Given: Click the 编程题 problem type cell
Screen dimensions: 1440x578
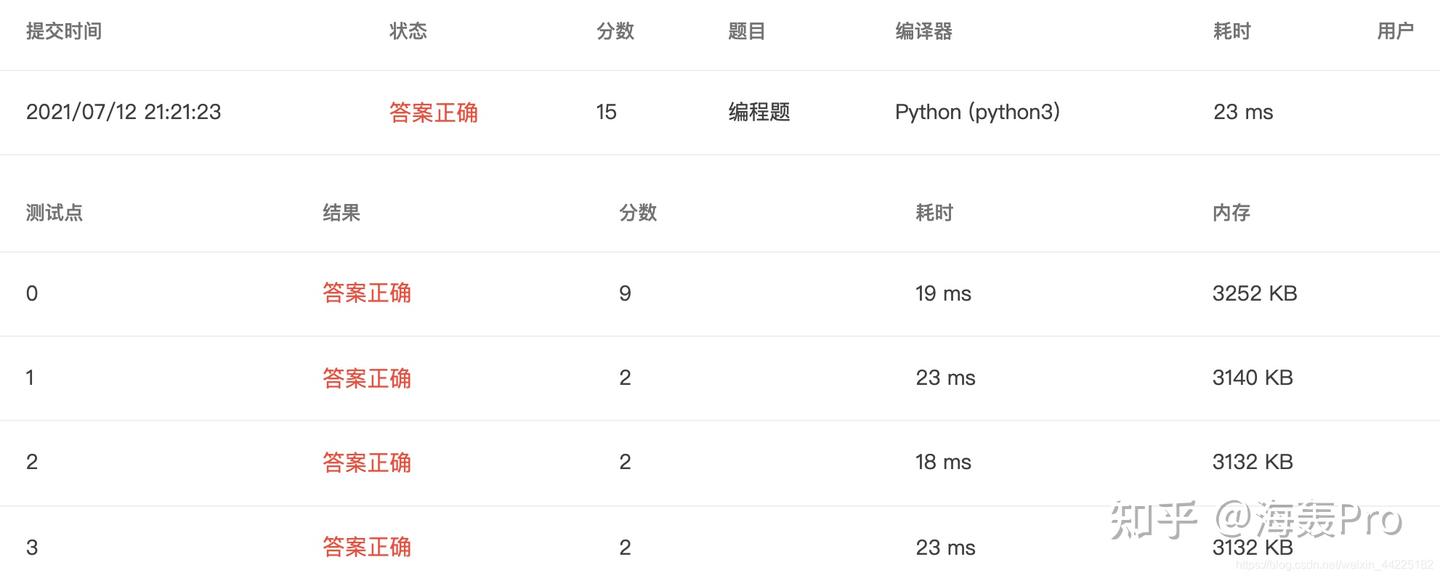Looking at the screenshot, I should pyautogui.click(x=759, y=112).
